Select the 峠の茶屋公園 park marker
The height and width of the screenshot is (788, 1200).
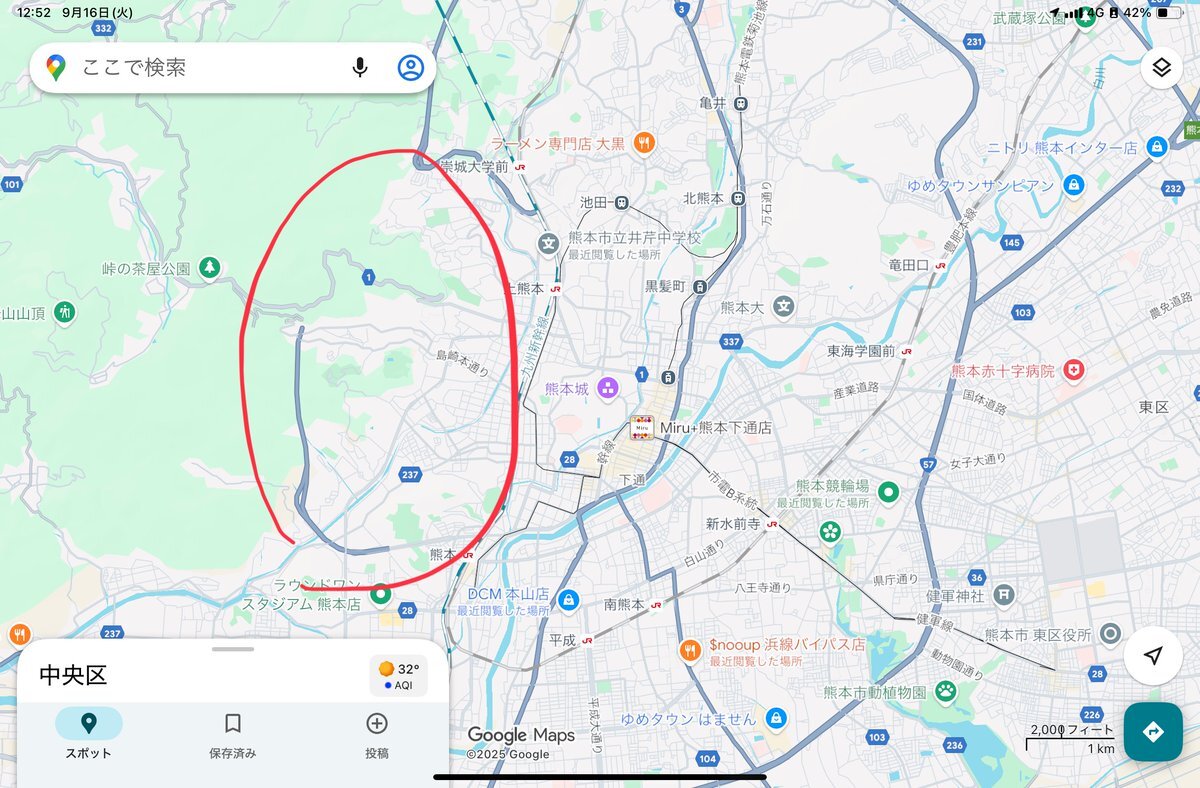[209, 267]
